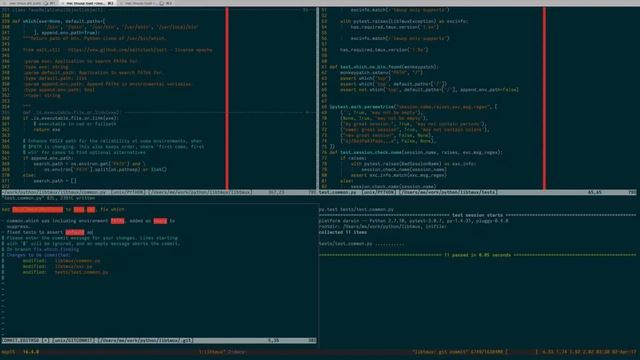This screenshot has width=640, height=360.
Task: Click 'modified: libtmux/exc.py' entry
Action: pos(57,267)
